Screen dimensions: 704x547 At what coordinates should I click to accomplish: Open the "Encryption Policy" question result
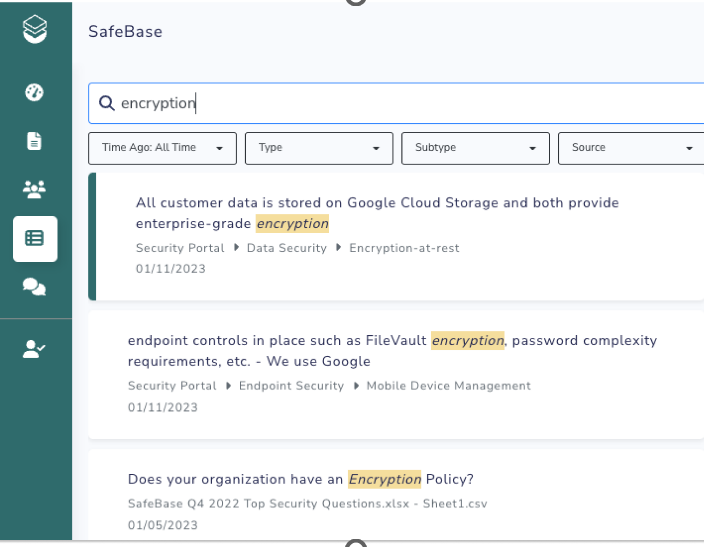click(x=300, y=479)
